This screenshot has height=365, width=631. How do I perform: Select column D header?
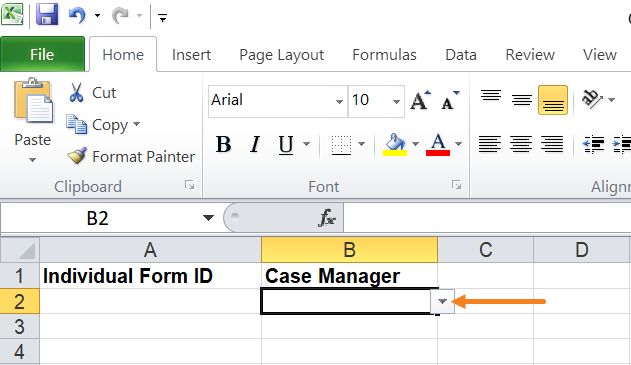pyautogui.click(x=582, y=250)
